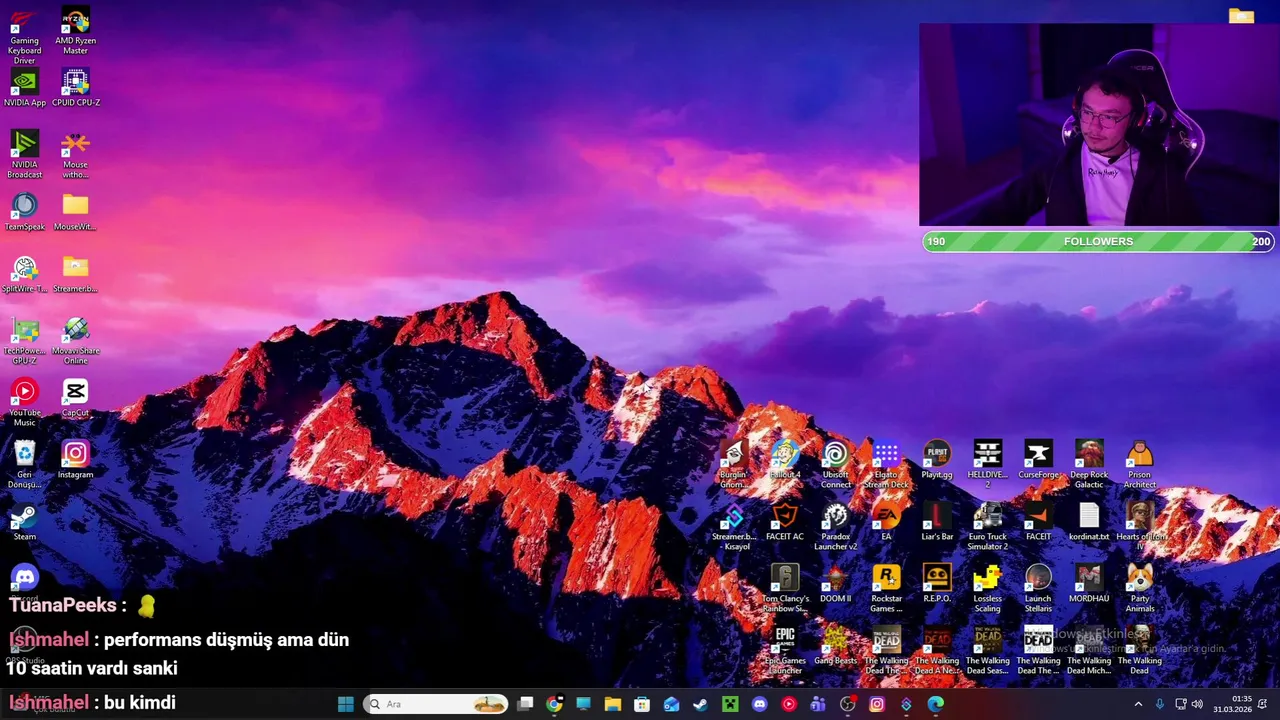Open Hearts of Iron IV shortcut
Screen dimensions: 1280x720
point(1139,527)
